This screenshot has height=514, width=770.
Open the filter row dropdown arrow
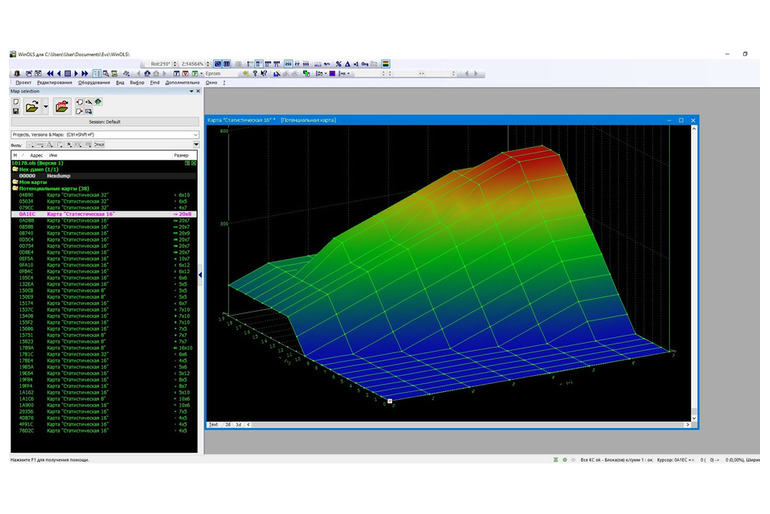pos(196,144)
